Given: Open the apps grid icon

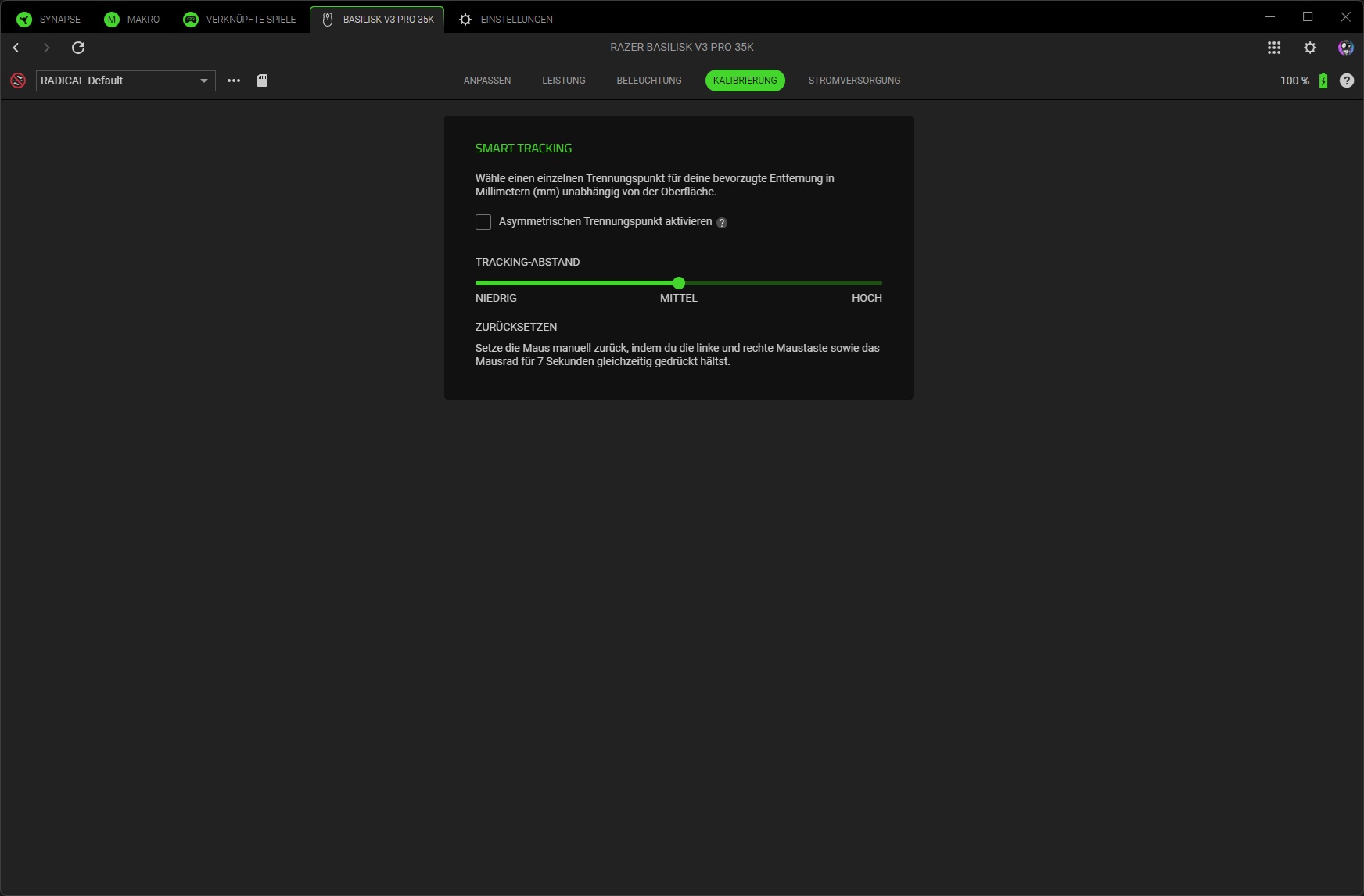Looking at the screenshot, I should pyautogui.click(x=1274, y=48).
